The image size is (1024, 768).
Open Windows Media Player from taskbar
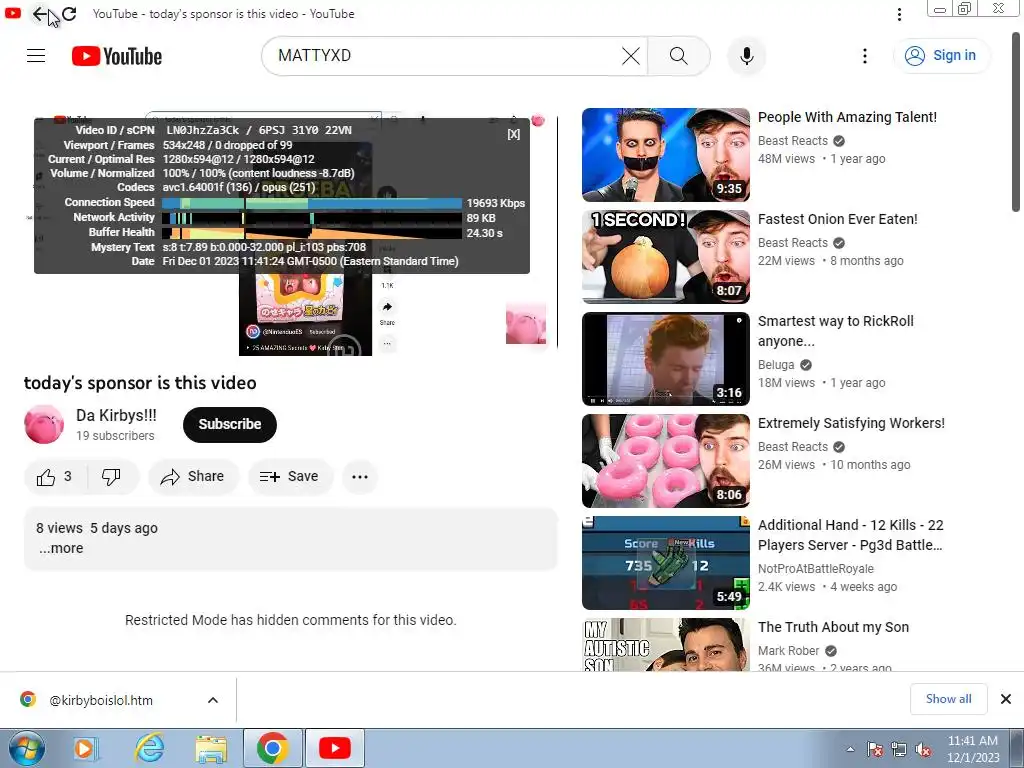click(85, 748)
